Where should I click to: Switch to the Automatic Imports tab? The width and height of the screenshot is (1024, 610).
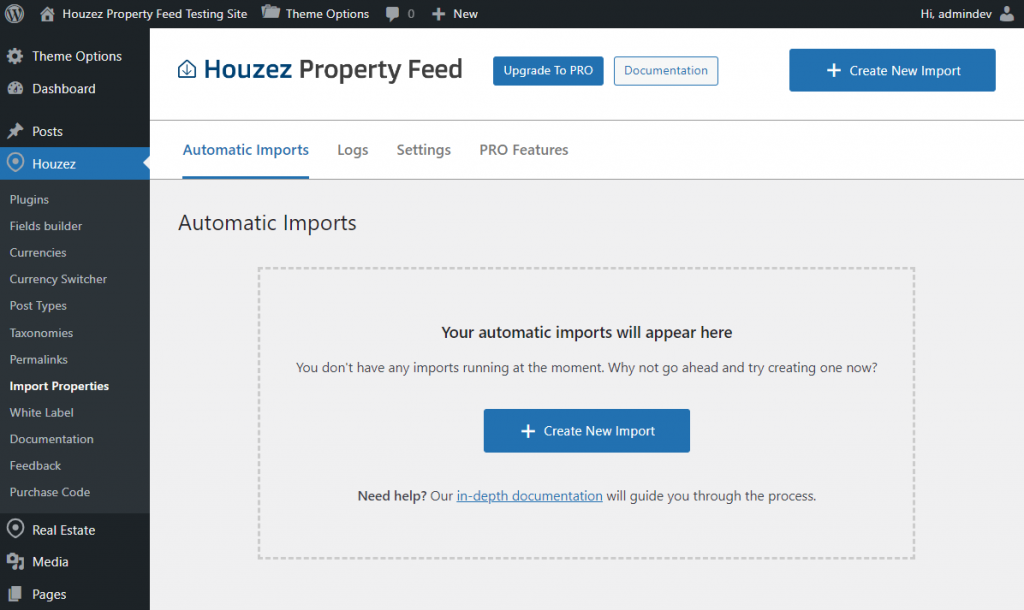[246, 150]
